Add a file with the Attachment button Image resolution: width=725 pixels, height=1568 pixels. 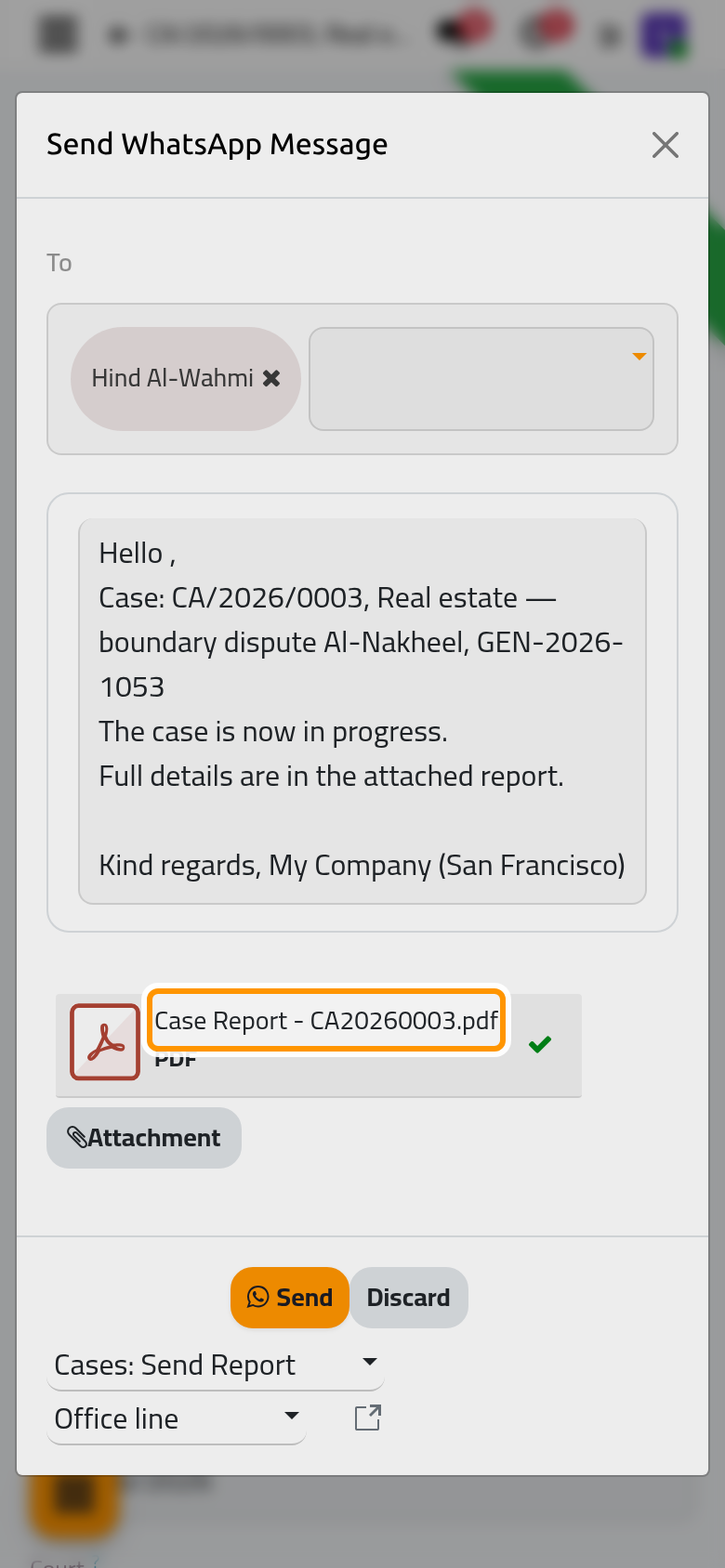click(144, 1138)
